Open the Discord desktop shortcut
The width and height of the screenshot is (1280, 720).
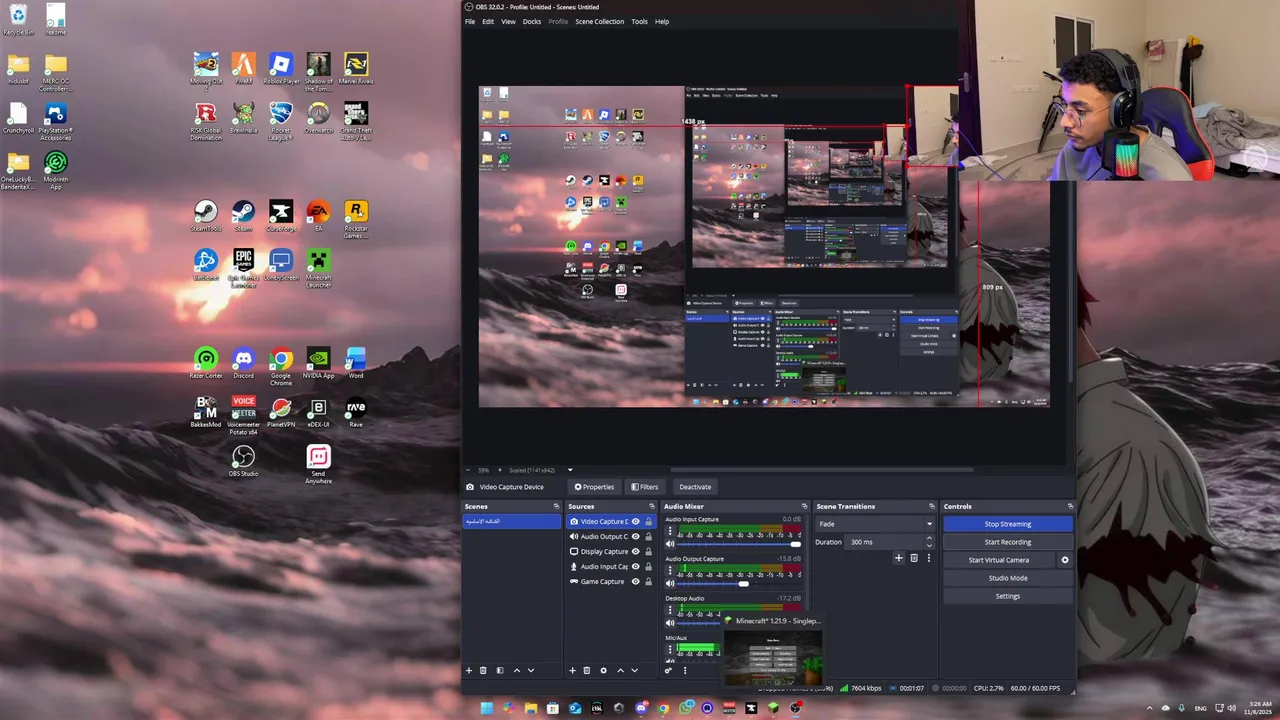243,362
